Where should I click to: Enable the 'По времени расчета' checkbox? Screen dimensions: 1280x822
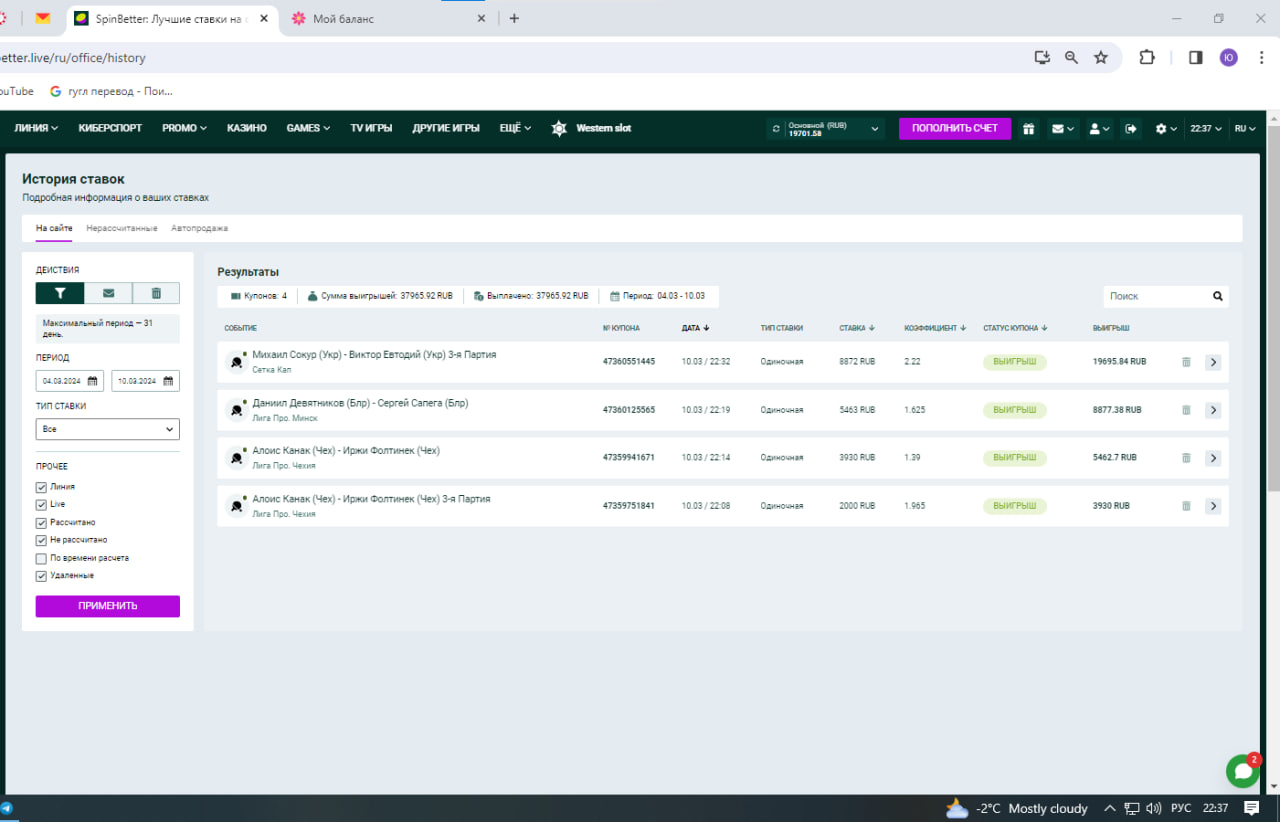pos(41,558)
